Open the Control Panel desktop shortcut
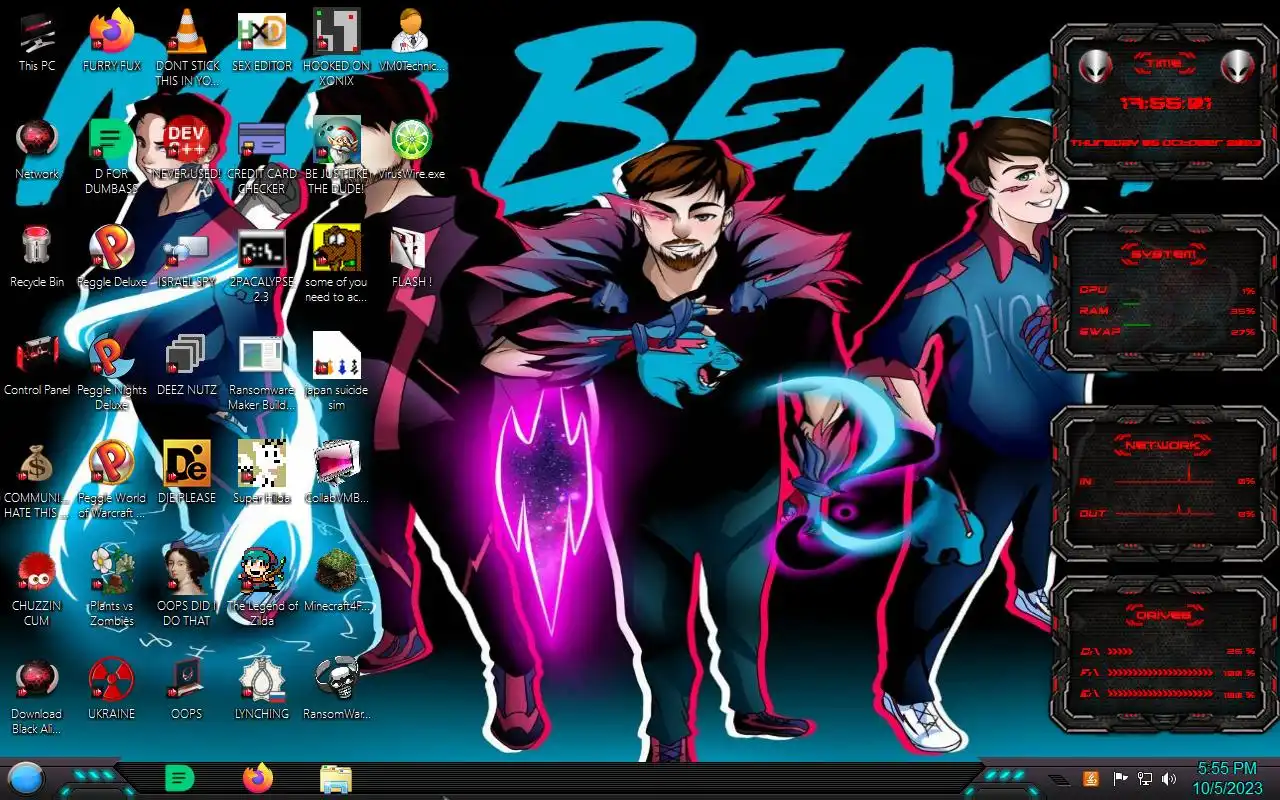The height and width of the screenshot is (800, 1280). pos(37,366)
